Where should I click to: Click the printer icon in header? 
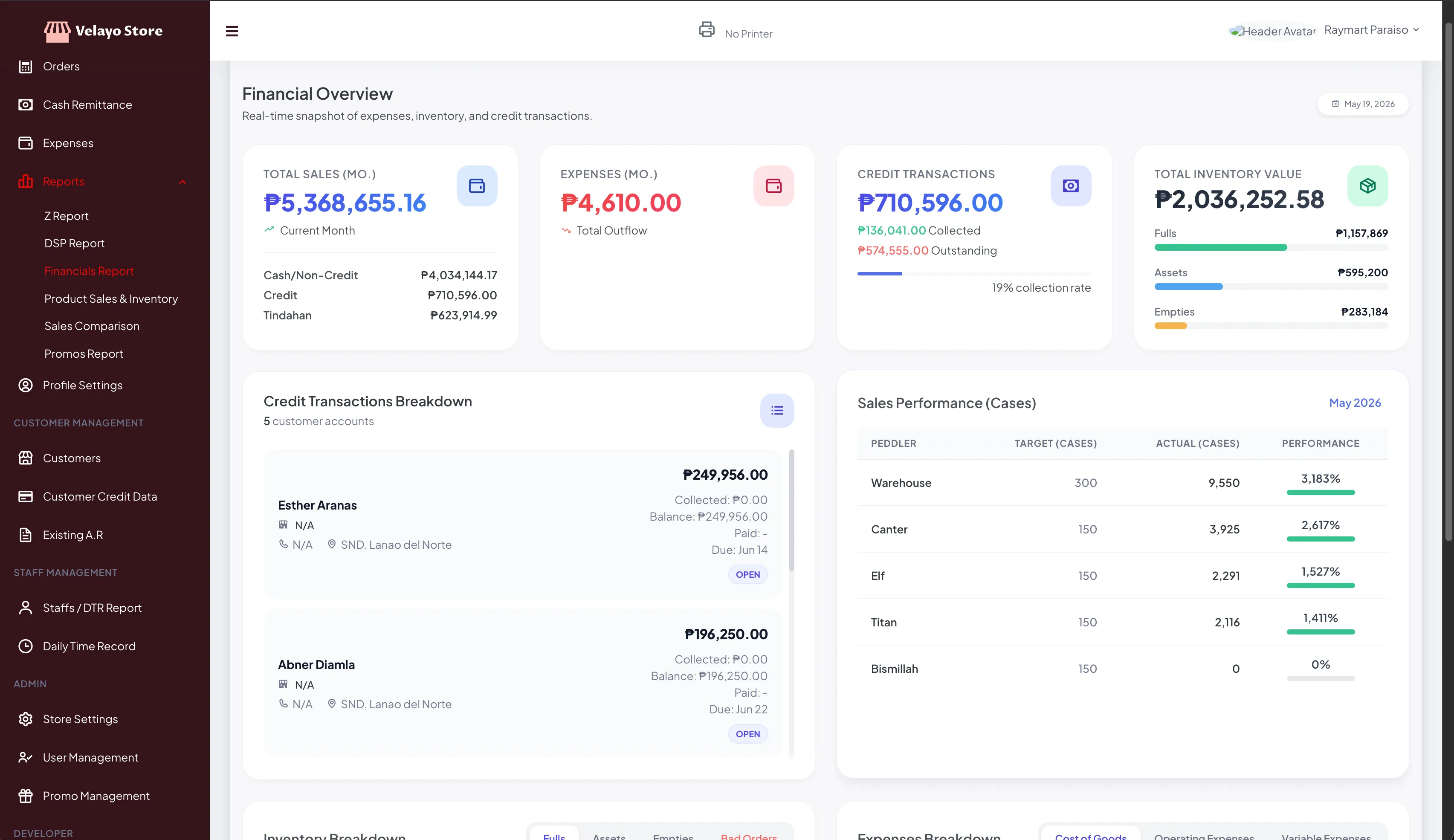(707, 29)
